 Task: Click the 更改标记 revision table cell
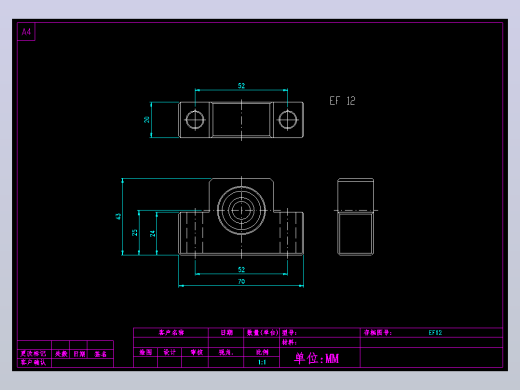click(33, 354)
